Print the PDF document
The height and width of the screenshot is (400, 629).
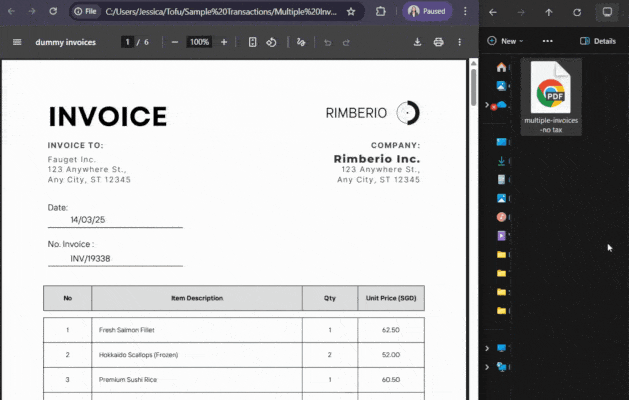(438, 42)
